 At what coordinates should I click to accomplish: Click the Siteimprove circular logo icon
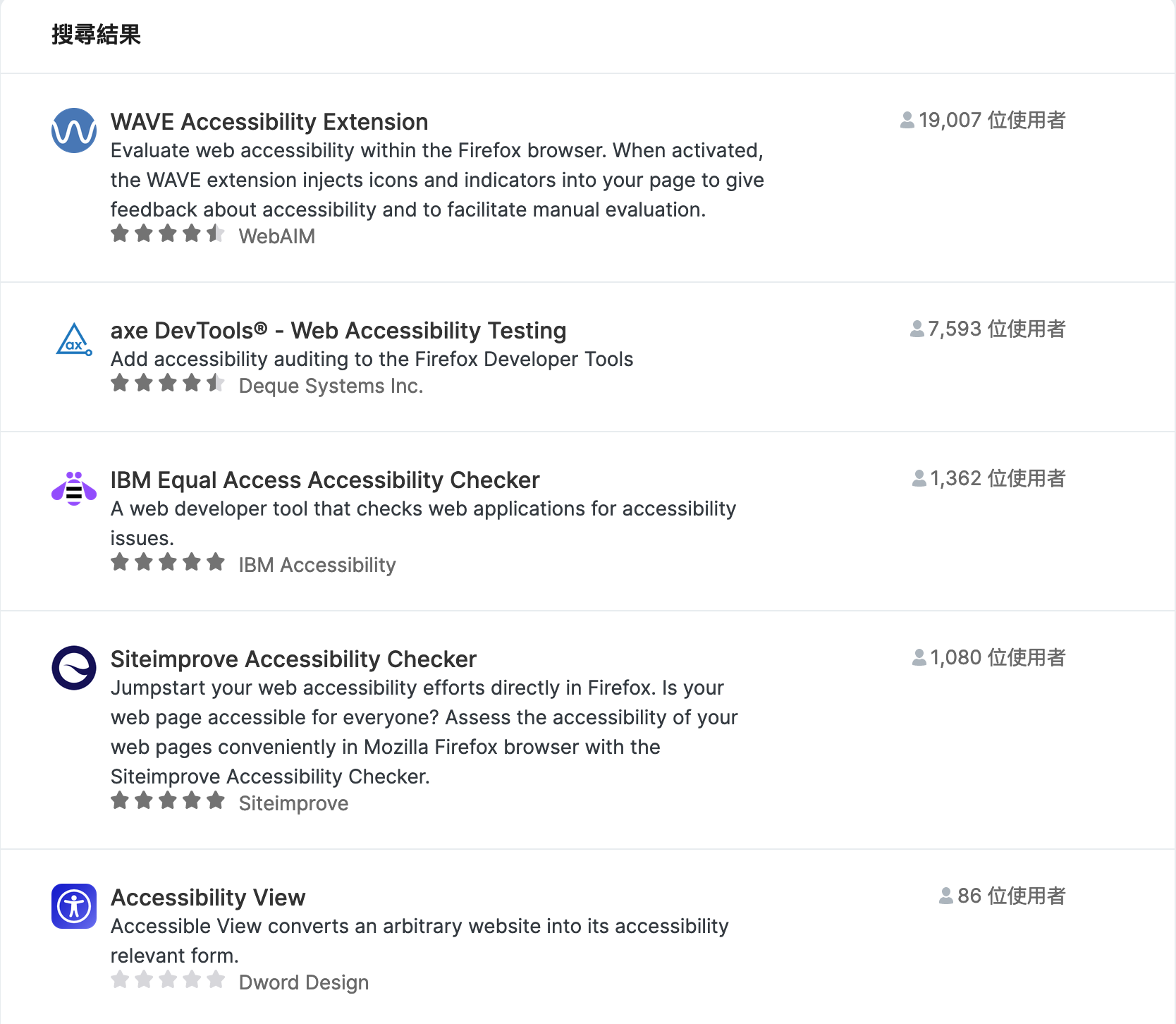pyautogui.click(x=74, y=668)
